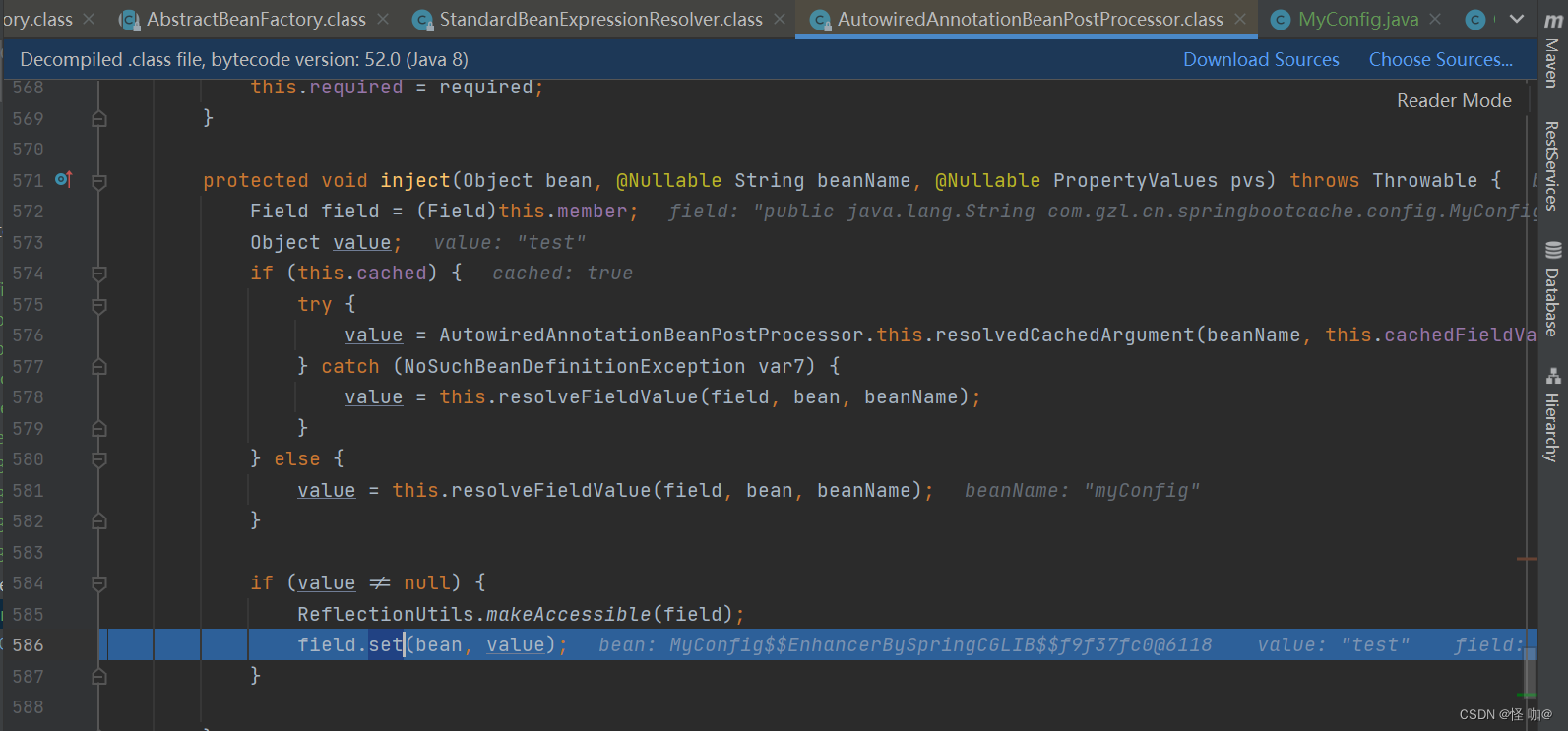
Task: Switch to StandardBeanExpressionResolver.class tab
Action: [600, 19]
